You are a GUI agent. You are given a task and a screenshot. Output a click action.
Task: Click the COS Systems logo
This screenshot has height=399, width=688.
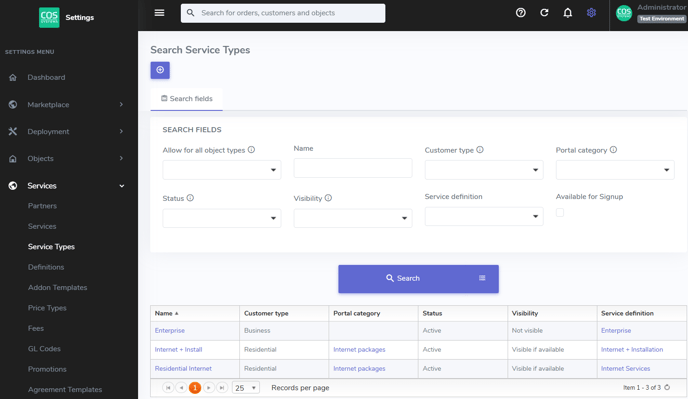click(49, 18)
